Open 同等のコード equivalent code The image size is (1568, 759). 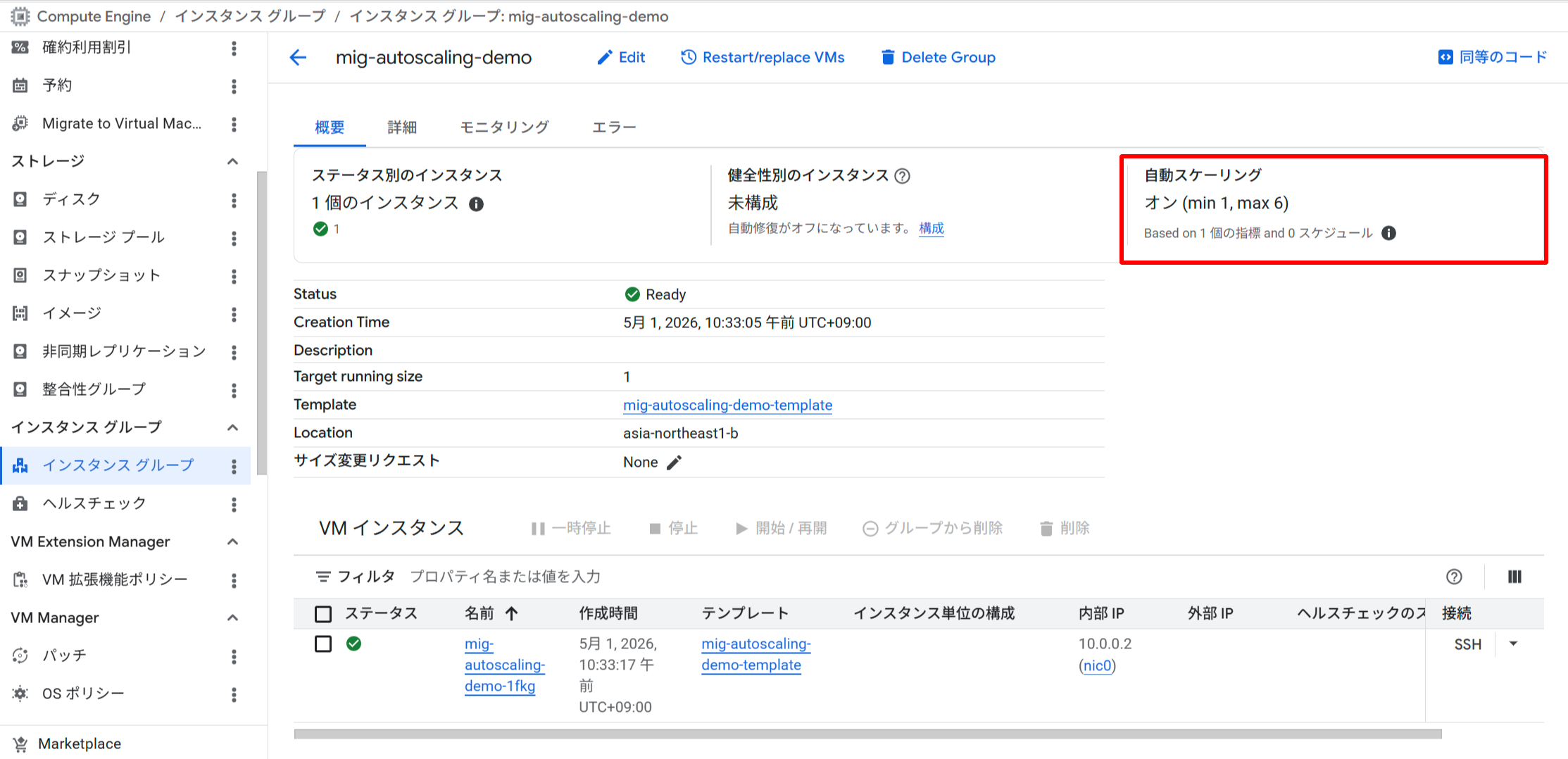pos(1492,57)
